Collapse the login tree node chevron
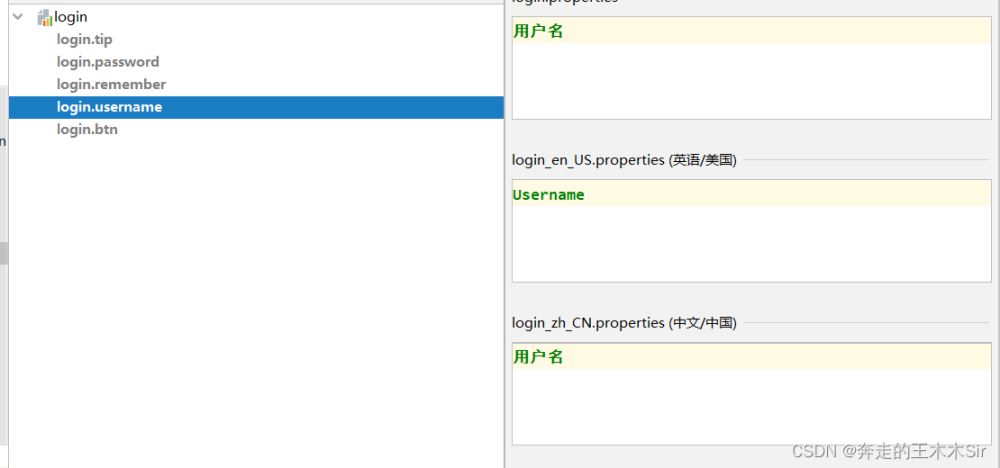 coord(18,17)
